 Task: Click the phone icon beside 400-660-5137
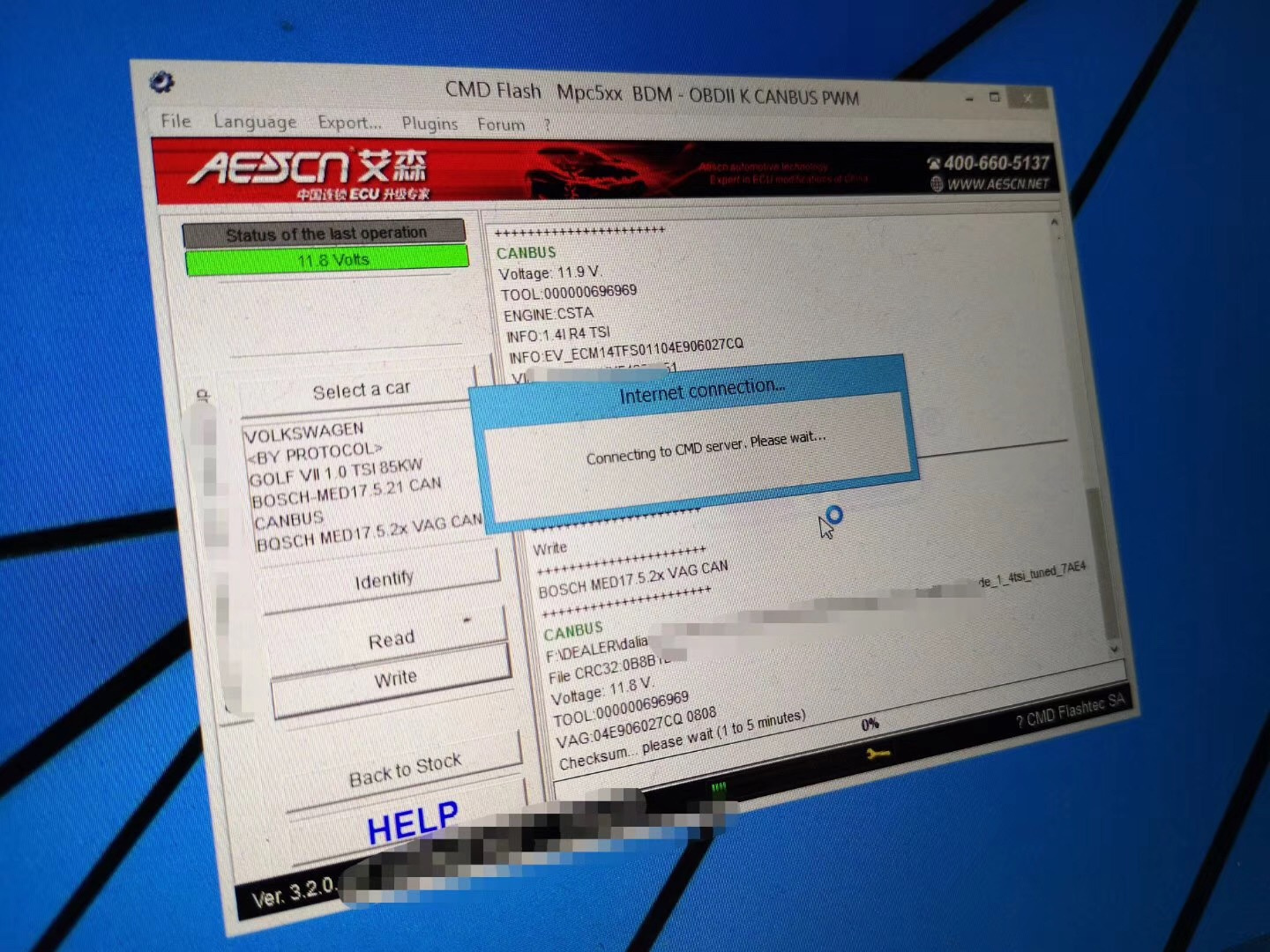[x=934, y=163]
